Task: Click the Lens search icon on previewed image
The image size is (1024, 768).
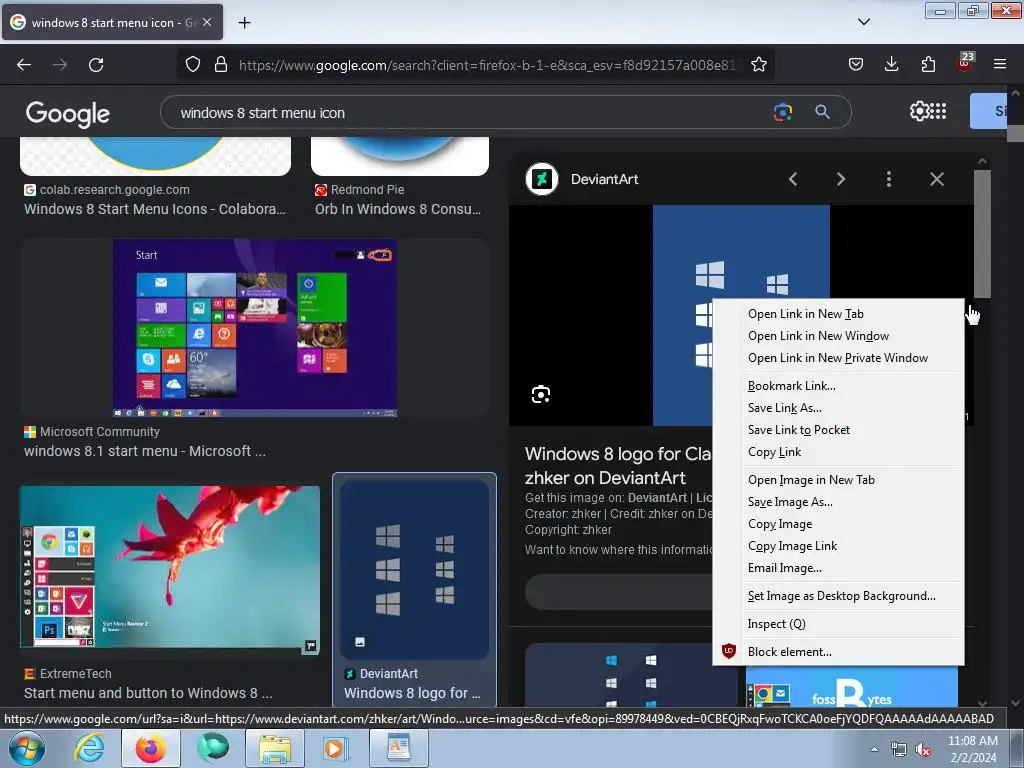Action: (541, 394)
